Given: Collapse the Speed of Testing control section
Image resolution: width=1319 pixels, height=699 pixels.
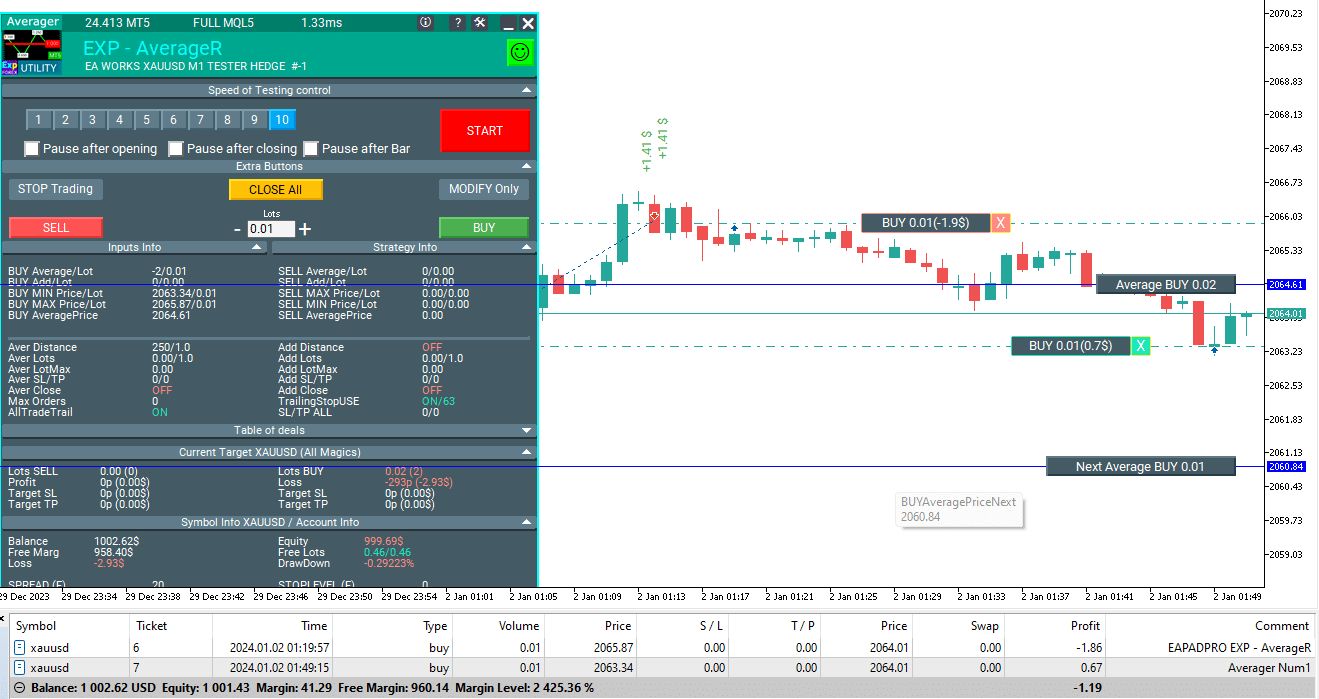Looking at the screenshot, I should tap(527, 90).
